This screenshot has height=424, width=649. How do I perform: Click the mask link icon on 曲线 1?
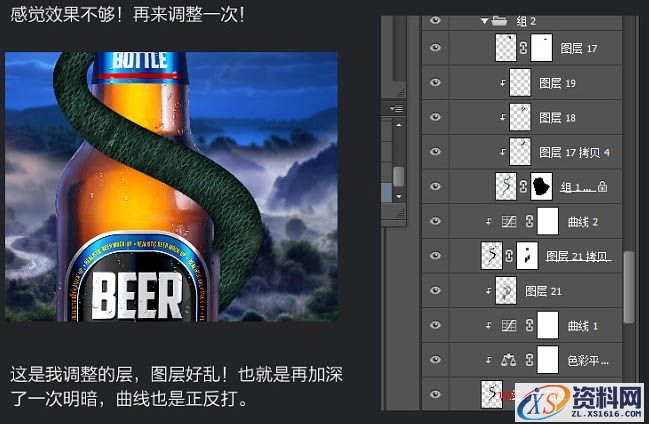529,325
